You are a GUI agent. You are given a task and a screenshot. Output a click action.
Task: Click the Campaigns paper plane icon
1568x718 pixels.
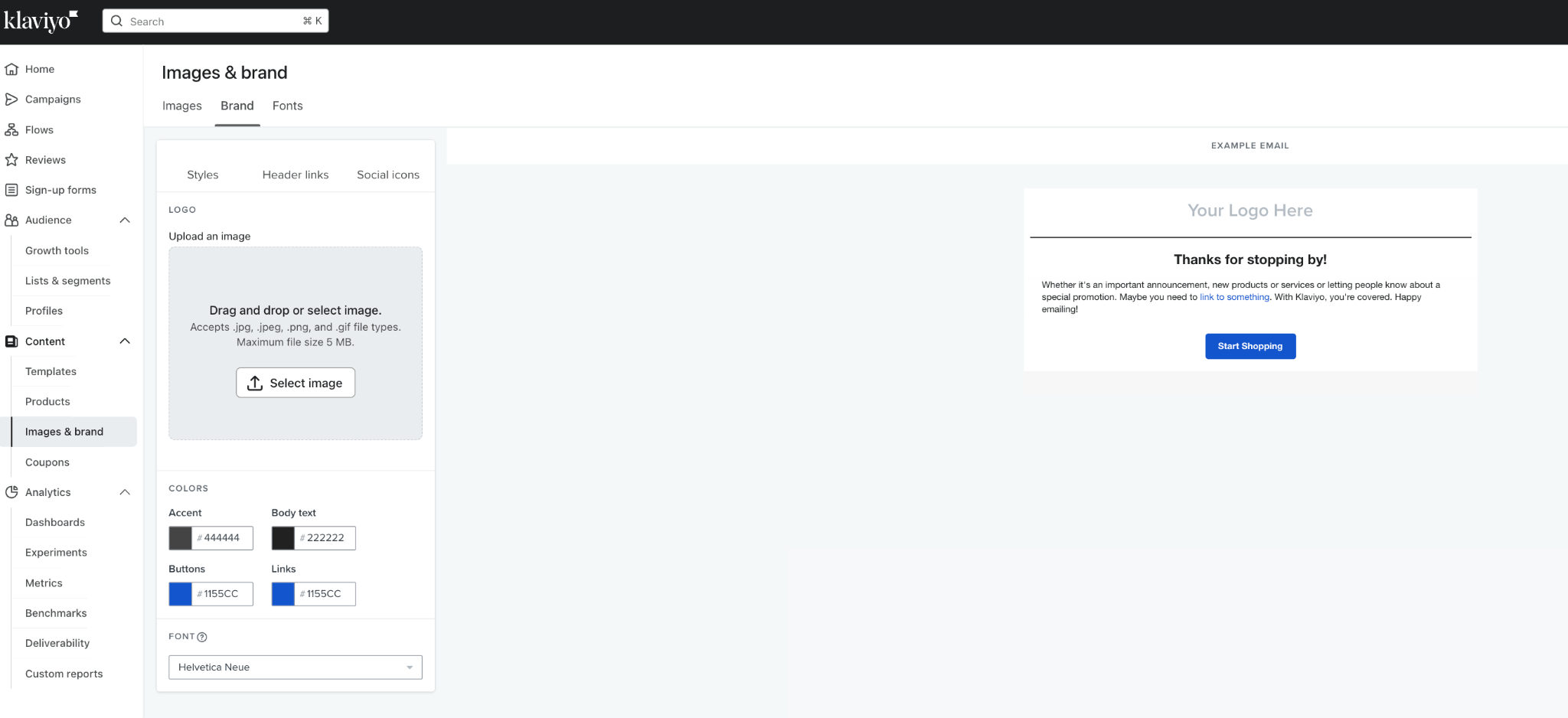point(11,100)
